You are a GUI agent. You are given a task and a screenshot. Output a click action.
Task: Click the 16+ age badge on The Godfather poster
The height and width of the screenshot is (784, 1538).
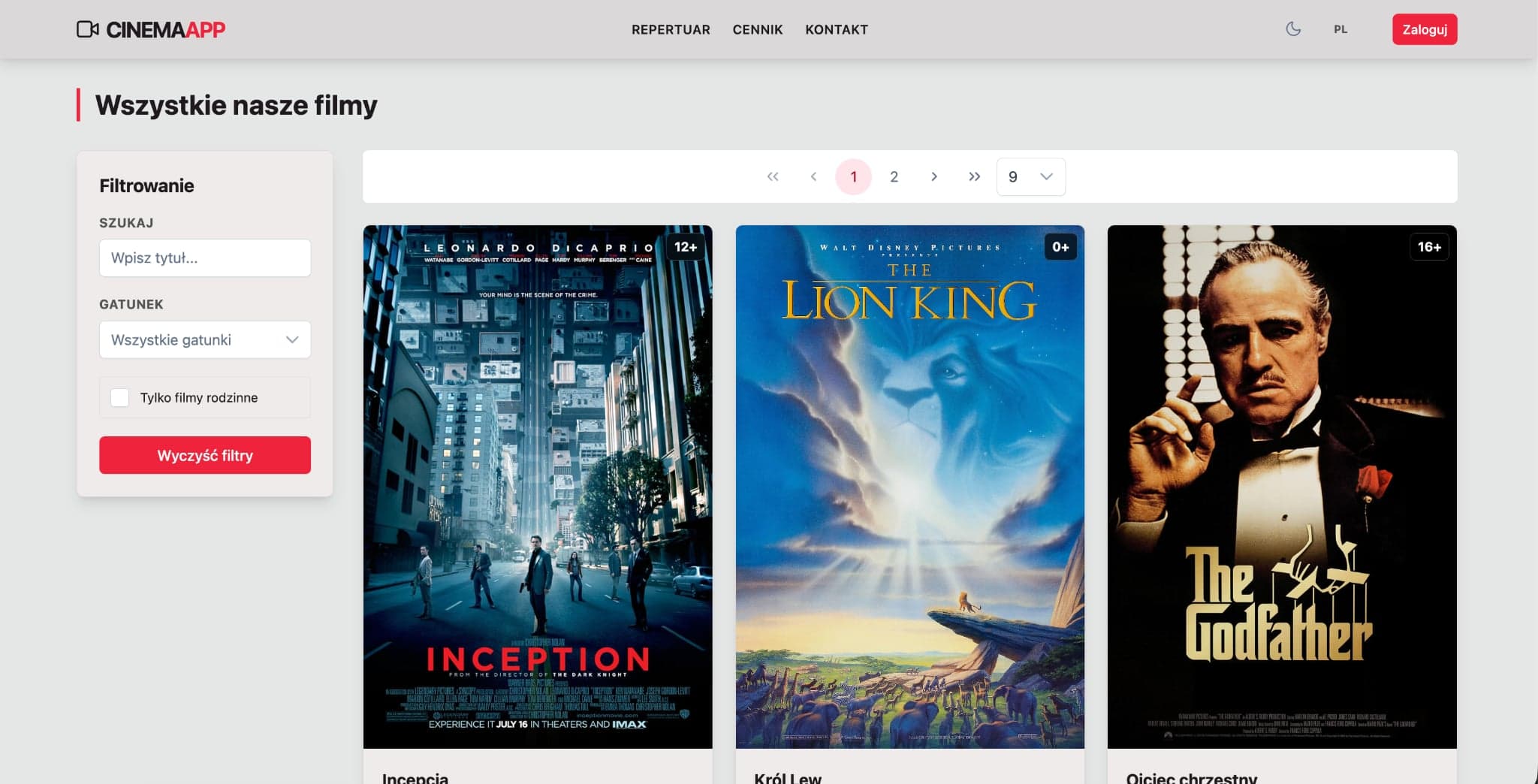coord(1429,246)
